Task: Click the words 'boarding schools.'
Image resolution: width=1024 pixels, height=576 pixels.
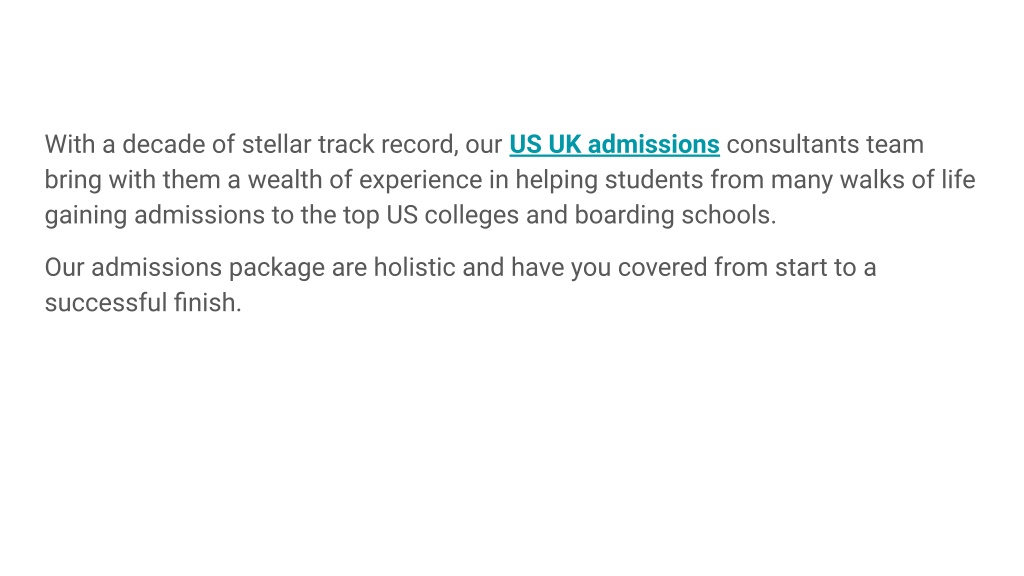Action: [675, 216]
